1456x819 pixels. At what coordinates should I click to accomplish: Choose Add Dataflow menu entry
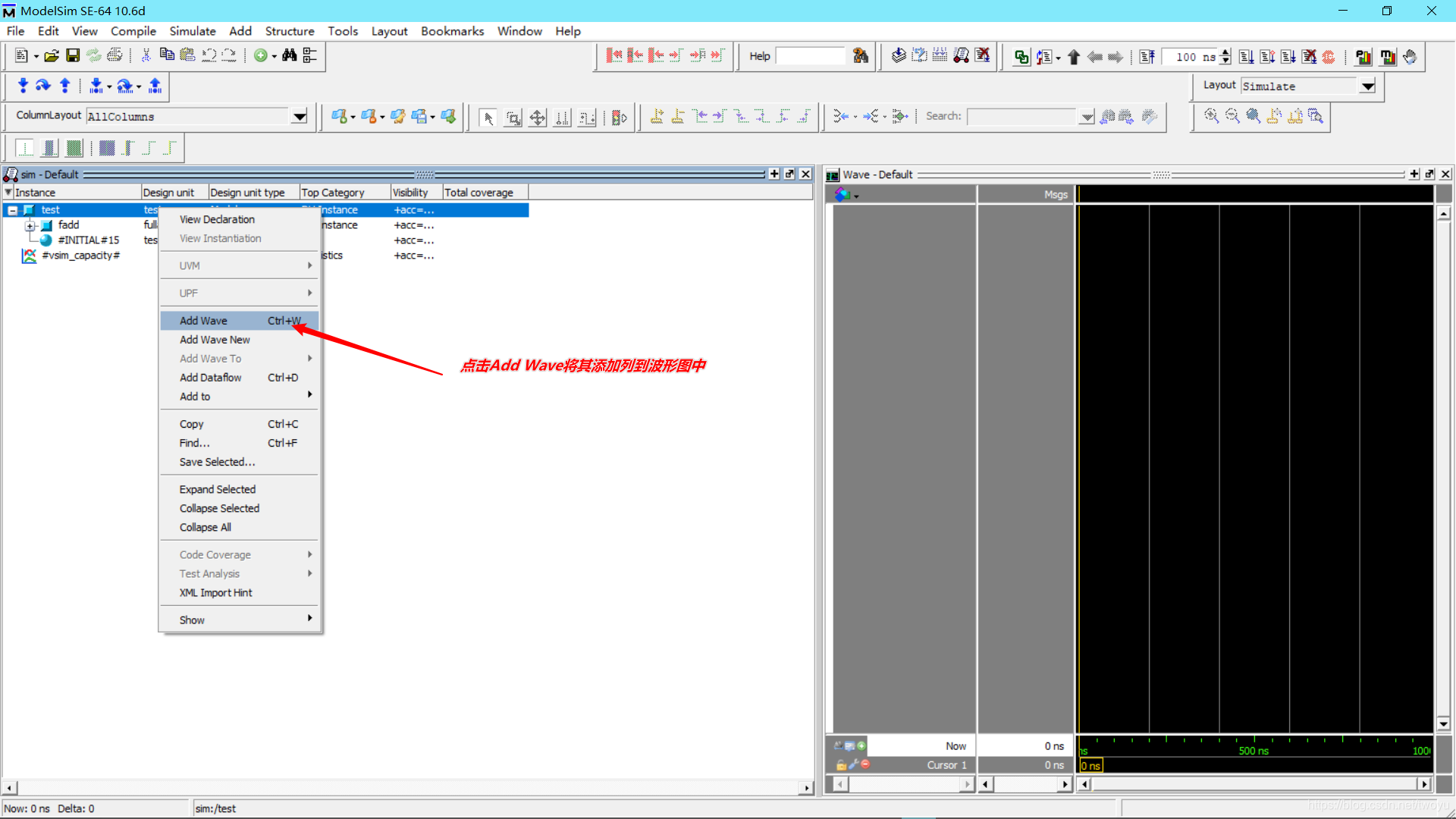click(240, 378)
